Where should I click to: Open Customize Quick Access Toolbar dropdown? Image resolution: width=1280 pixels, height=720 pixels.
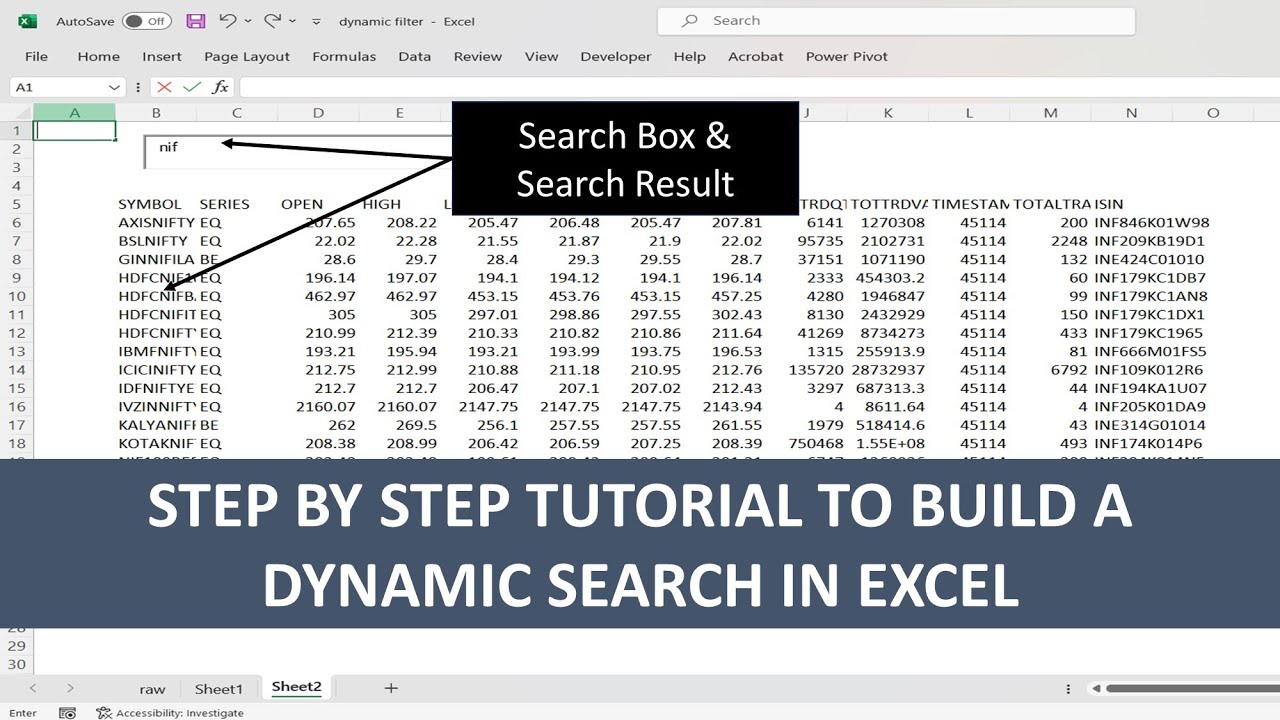317,21
